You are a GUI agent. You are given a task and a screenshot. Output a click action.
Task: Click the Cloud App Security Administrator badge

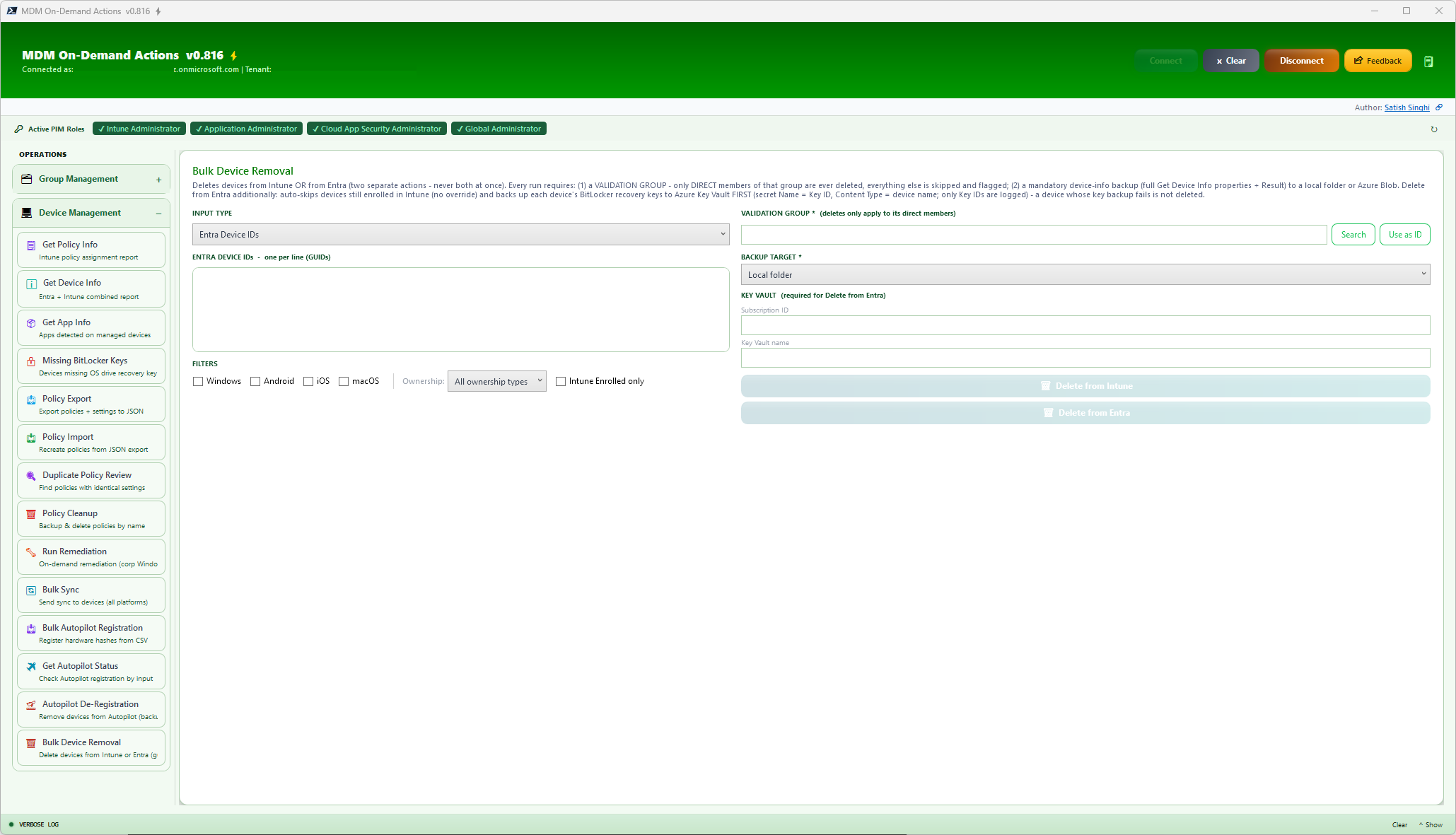(377, 129)
